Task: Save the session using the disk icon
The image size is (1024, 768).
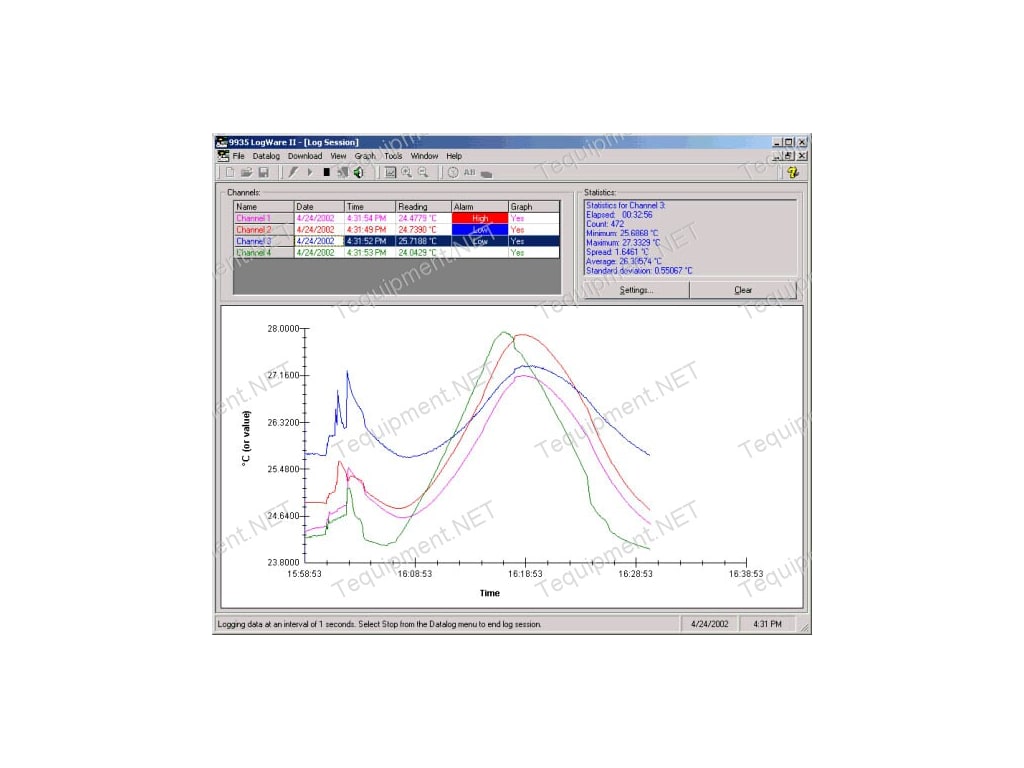Action: tap(264, 171)
